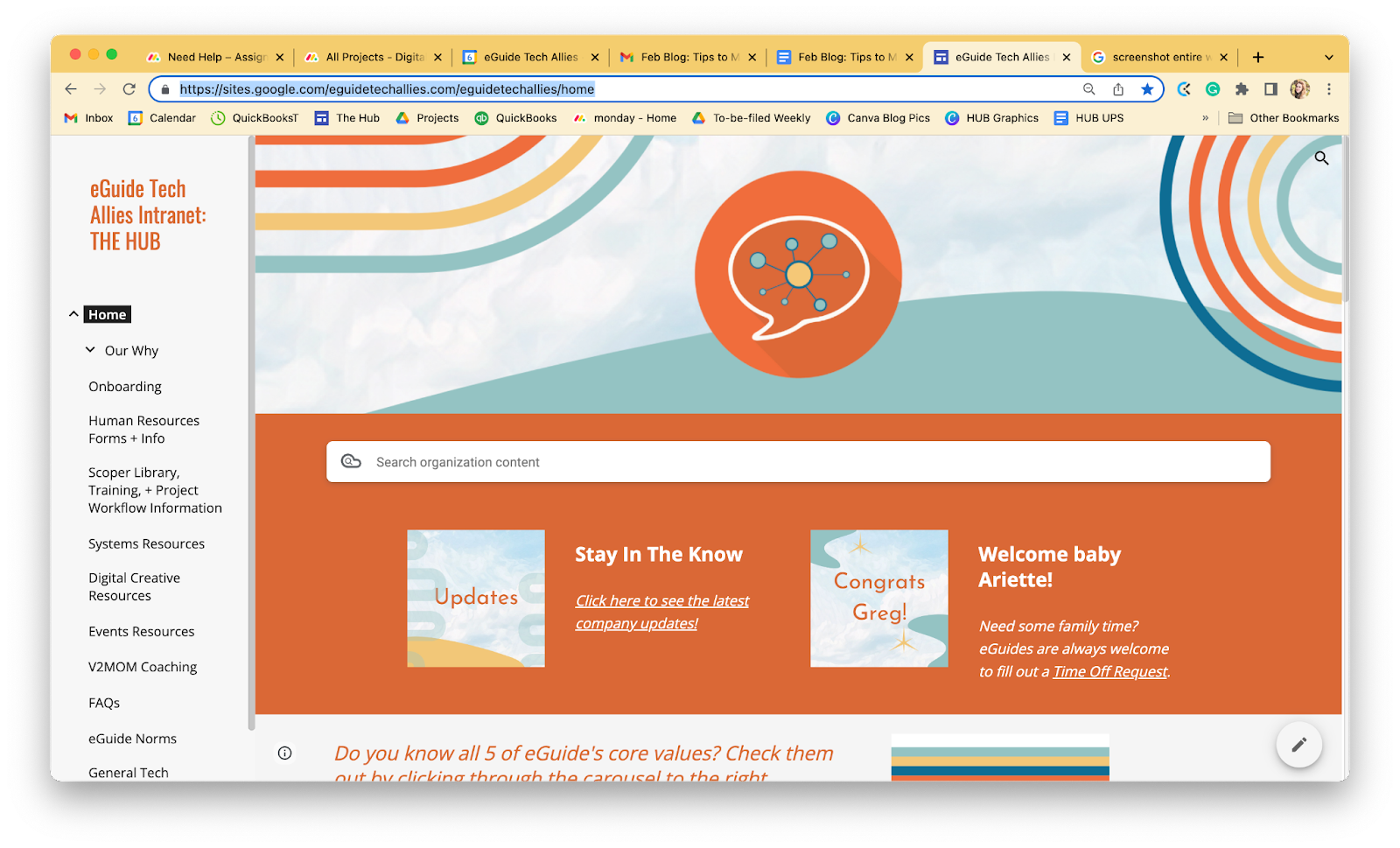Click the padlock icon in the address bar

pos(165,88)
